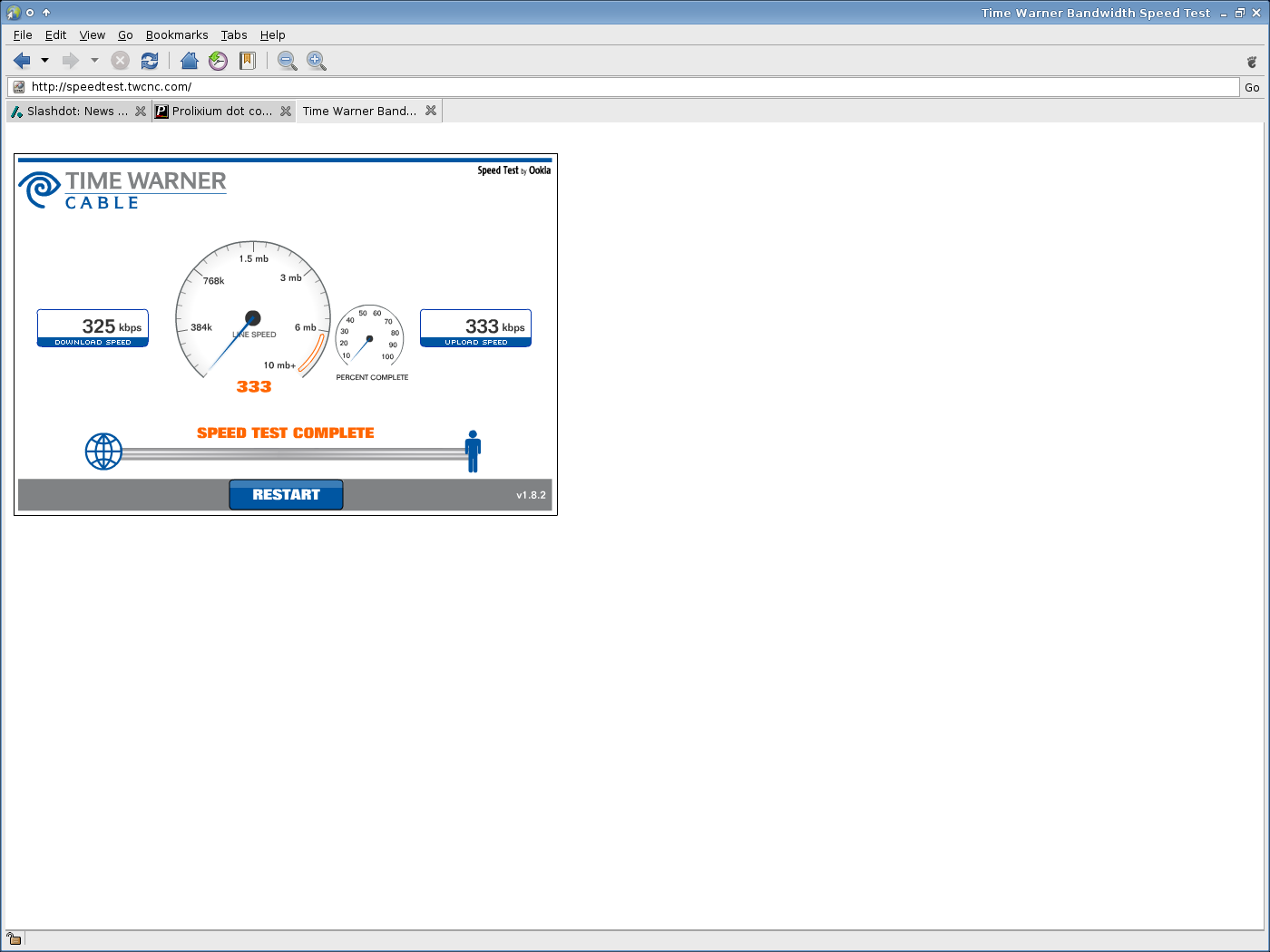
Task: Go to the Home page icon
Action: [x=190, y=61]
